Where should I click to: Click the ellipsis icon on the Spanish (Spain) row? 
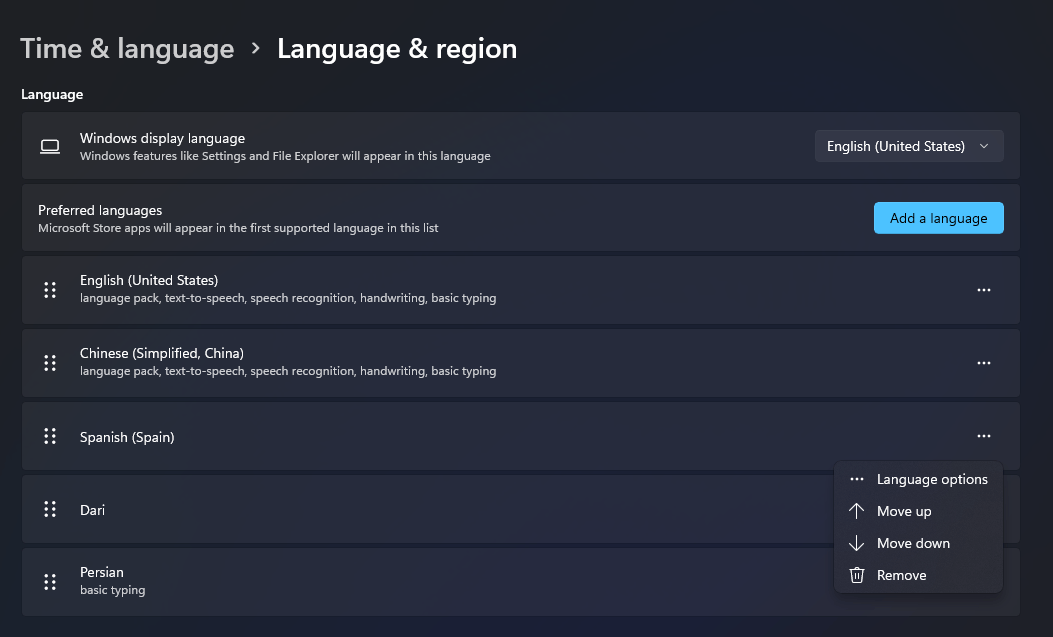[x=983, y=436]
